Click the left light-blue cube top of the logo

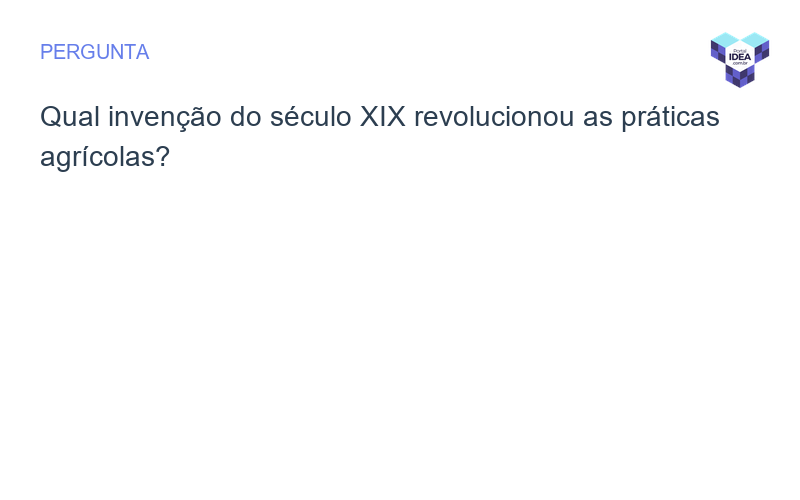[725, 39]
